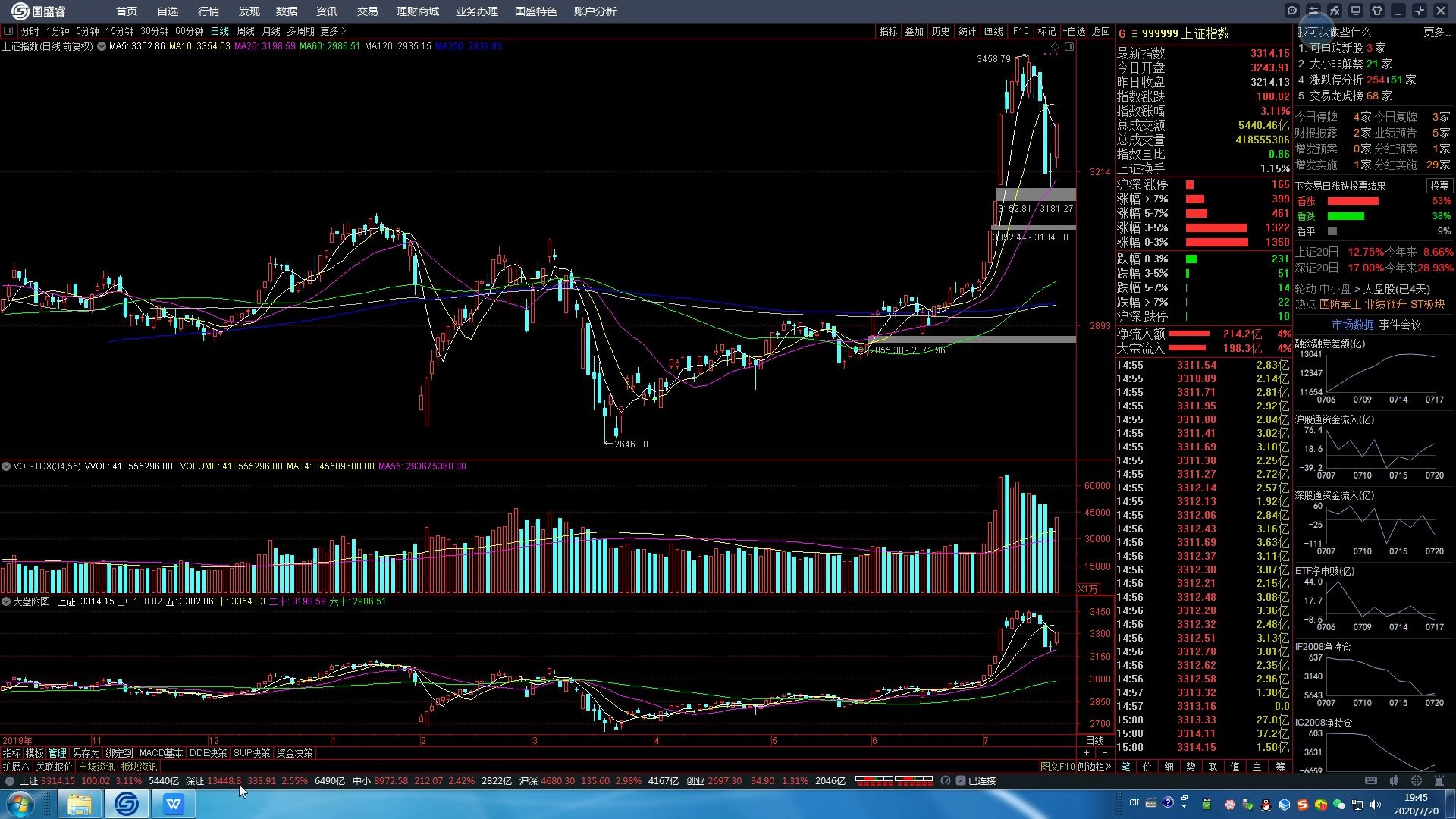Open the WPS app from the taskbar
Image resolution: width=1456 pixels, height=819 pixels.
[174, 804]
